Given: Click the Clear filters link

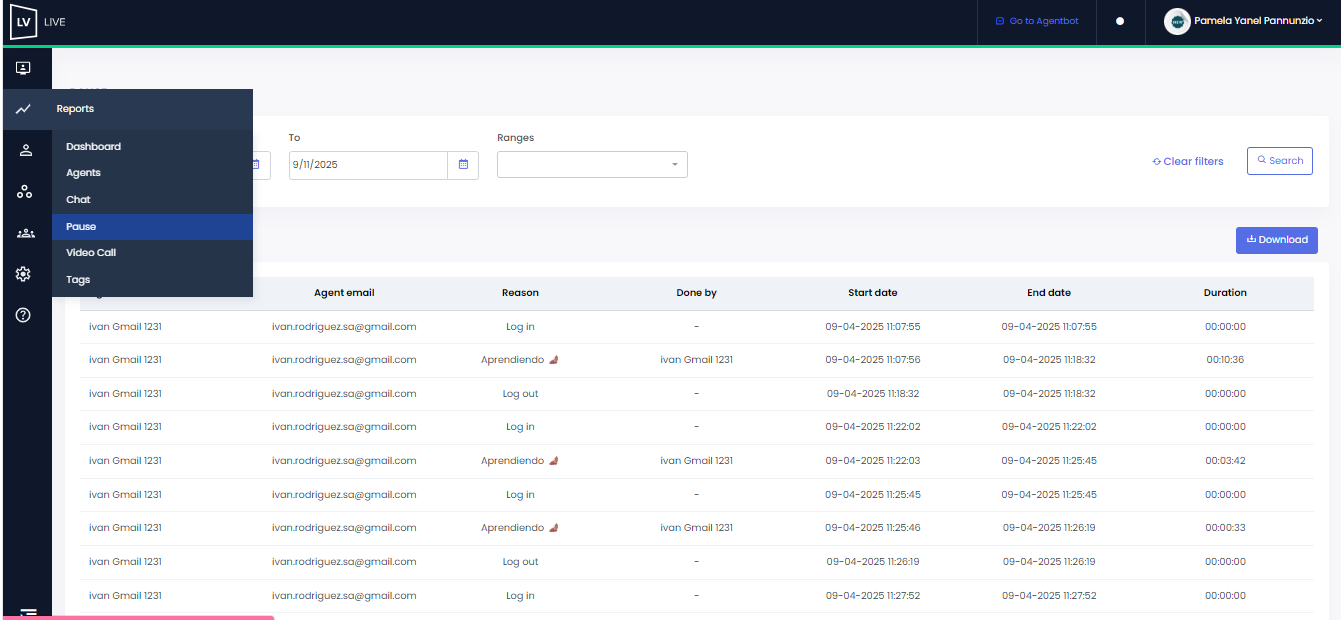Looking at the screenshot, I should tap(1188, 162).
